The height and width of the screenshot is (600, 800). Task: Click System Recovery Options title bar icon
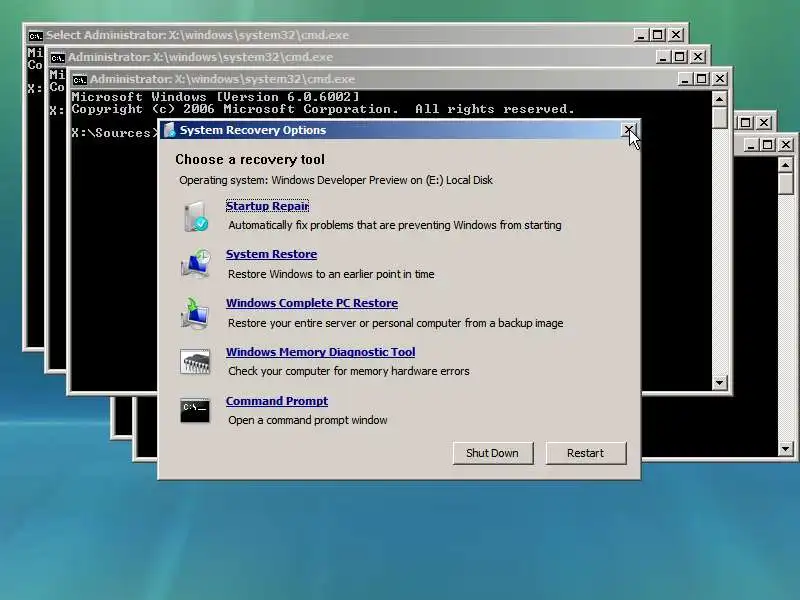[x=170, y=130]
